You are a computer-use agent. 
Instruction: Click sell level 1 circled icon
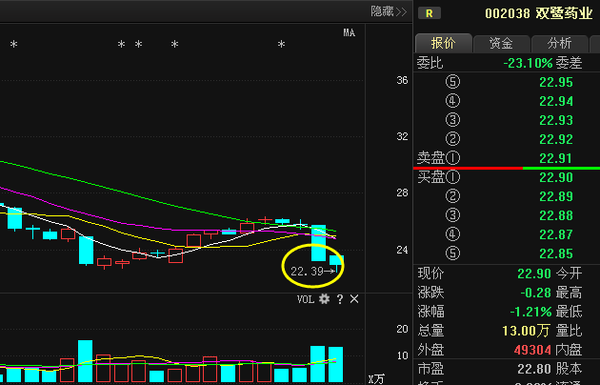(x=453, y=158)
